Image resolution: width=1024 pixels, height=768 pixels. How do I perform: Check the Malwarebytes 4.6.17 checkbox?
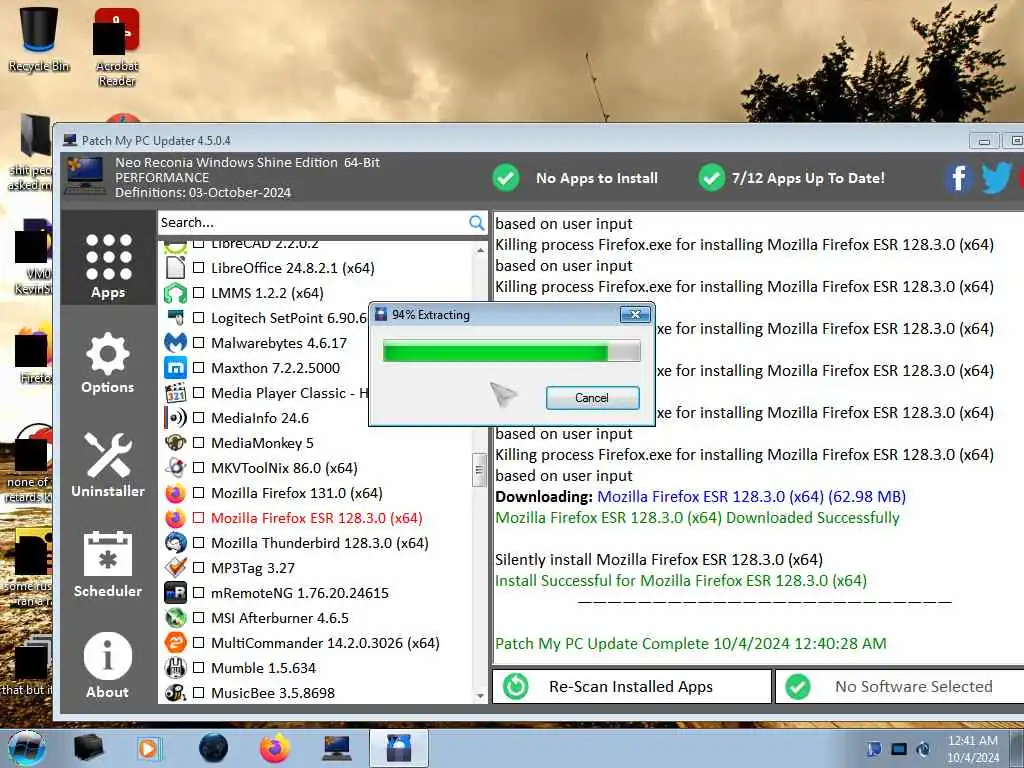(199, 343)
